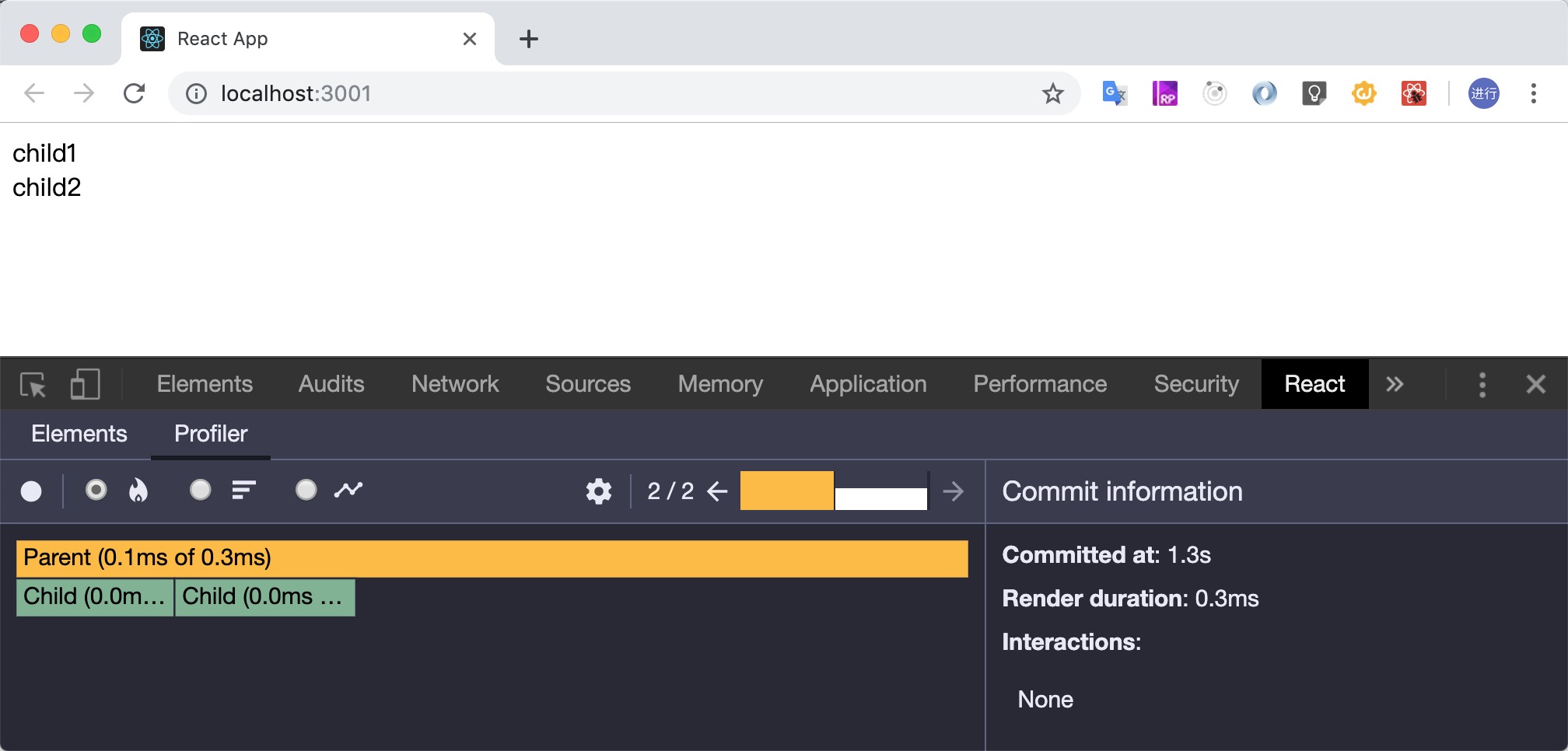This screenshot has height=751, width=1568.
Task: Close the DevTools panel
Action: (1536, 384)
